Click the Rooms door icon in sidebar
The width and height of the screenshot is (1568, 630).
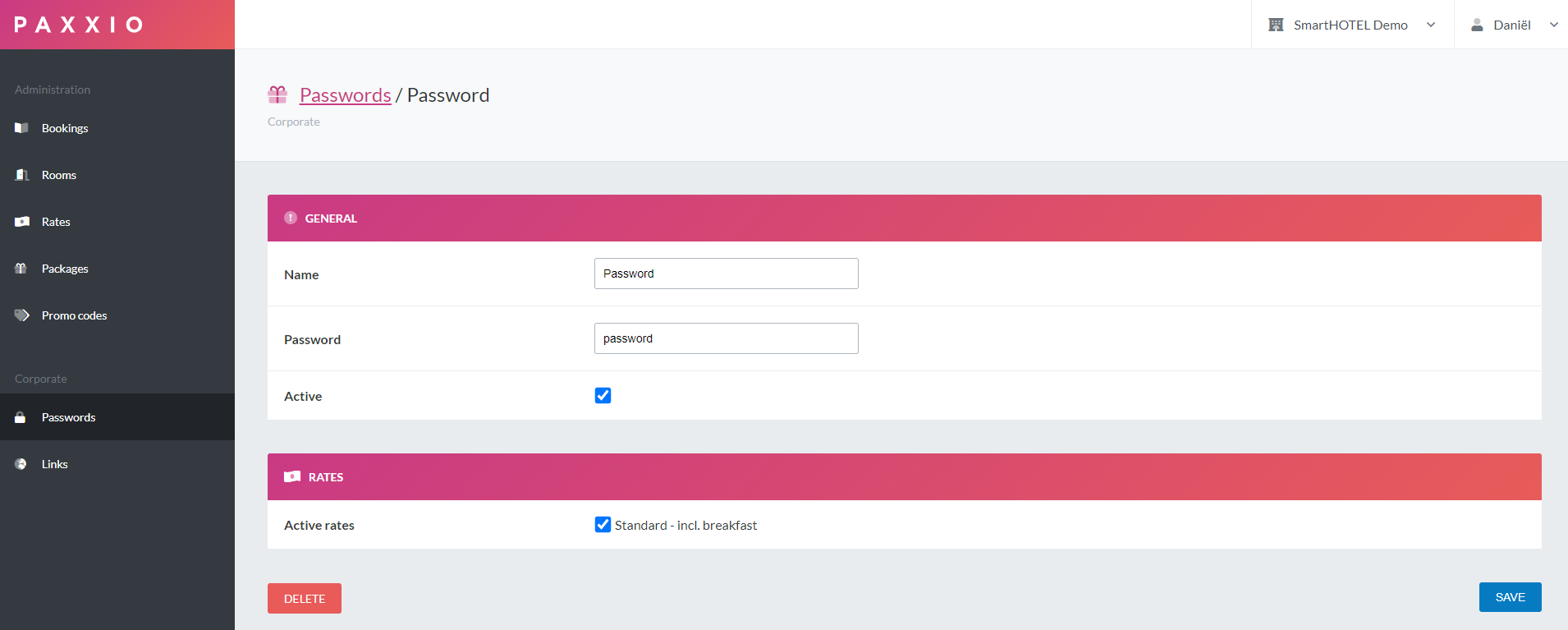pyautogui.click(x=22, y=175)
